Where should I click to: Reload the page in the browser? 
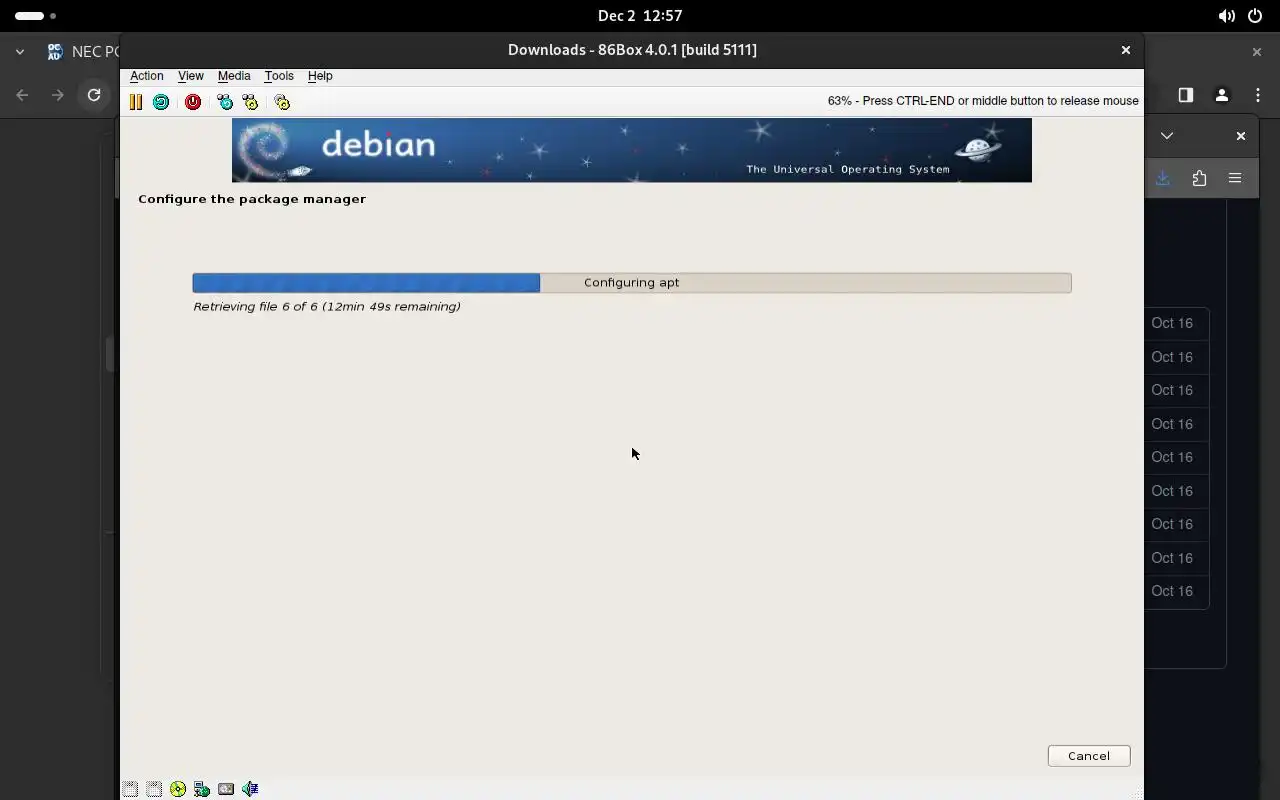pyautogui.click(x=94, y=95)
